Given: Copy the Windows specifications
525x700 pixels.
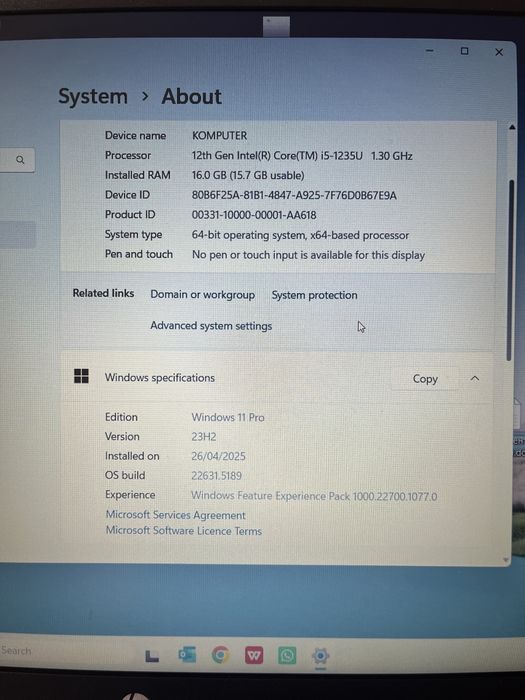Looking at the screenshot, I should [x=425, y=379].
